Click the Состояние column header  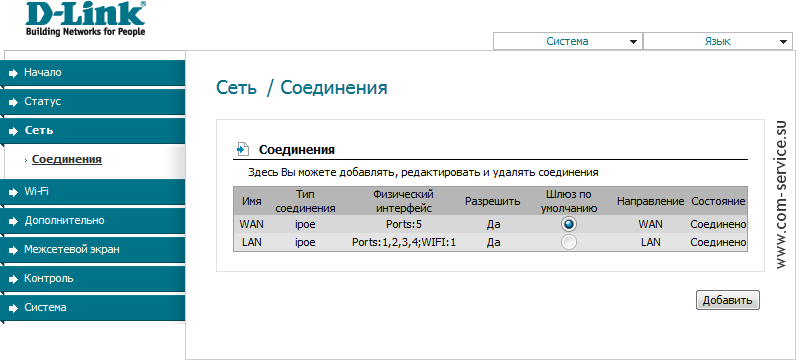click(718, 201)
